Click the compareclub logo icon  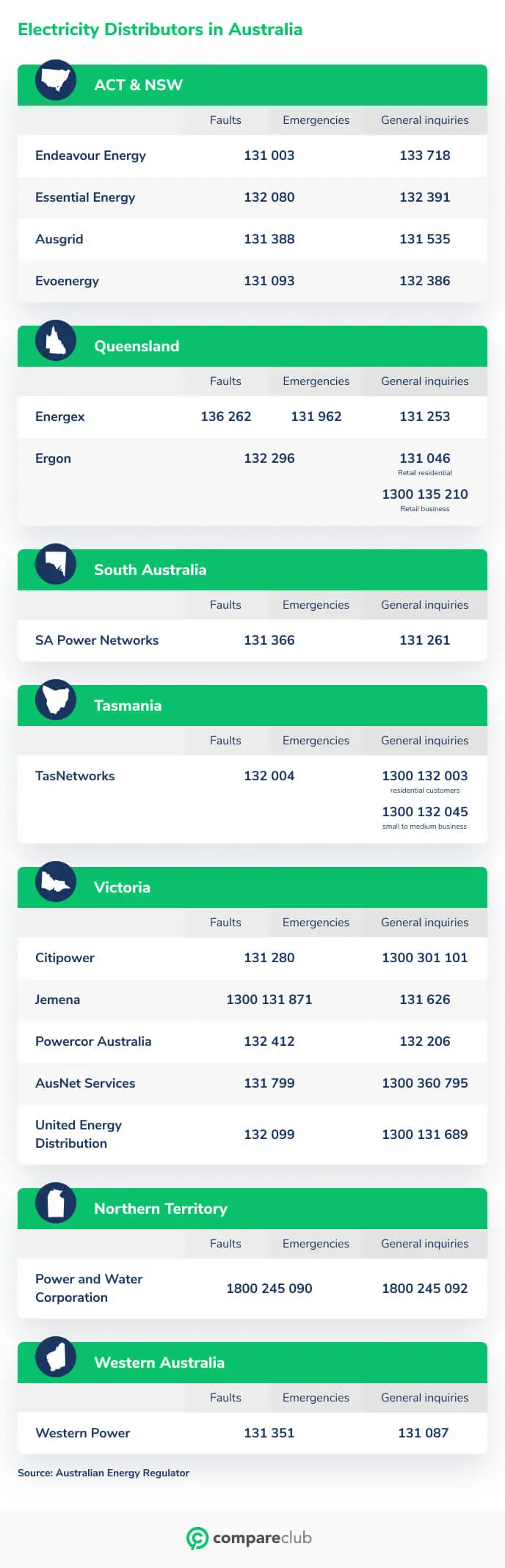197,1538
